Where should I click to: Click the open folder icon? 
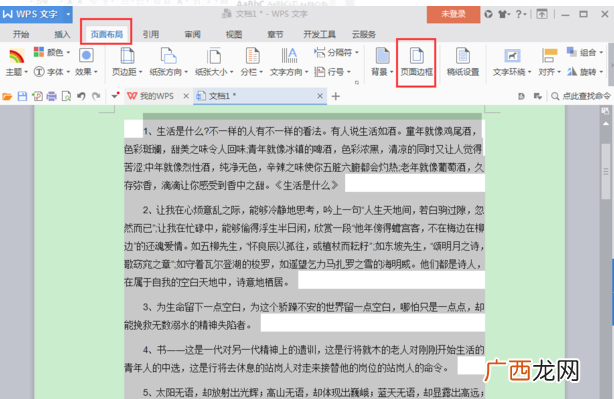coord(7,96)
